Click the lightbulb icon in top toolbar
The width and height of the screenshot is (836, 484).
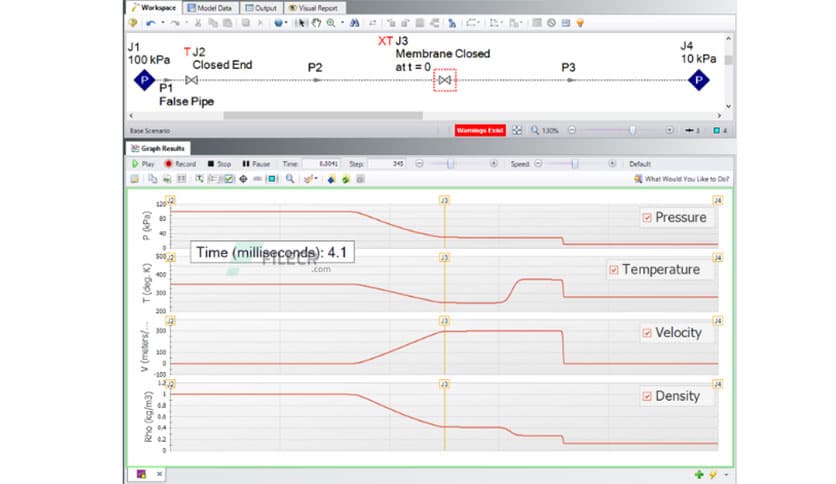point(579,21)
